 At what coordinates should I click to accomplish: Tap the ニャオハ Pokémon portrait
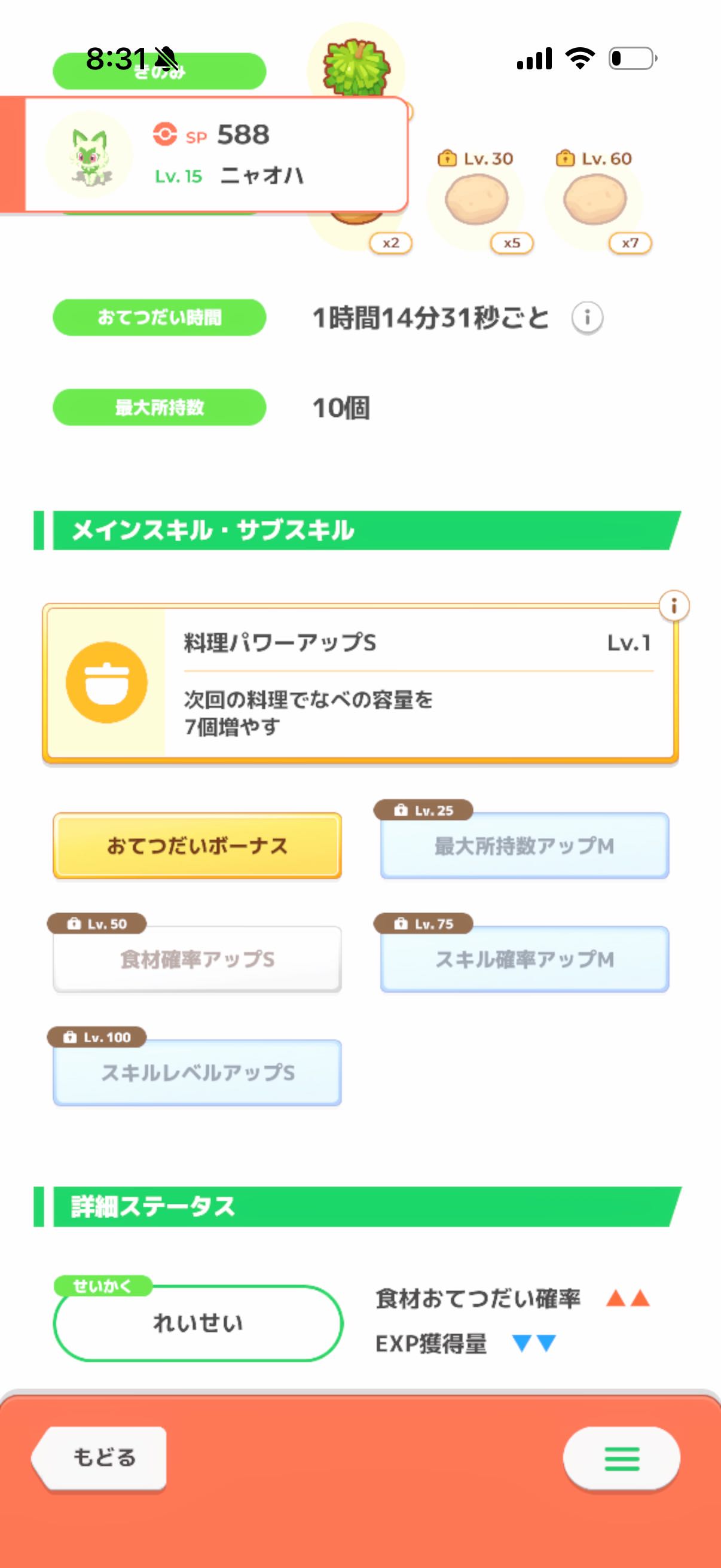pos(90,155)
